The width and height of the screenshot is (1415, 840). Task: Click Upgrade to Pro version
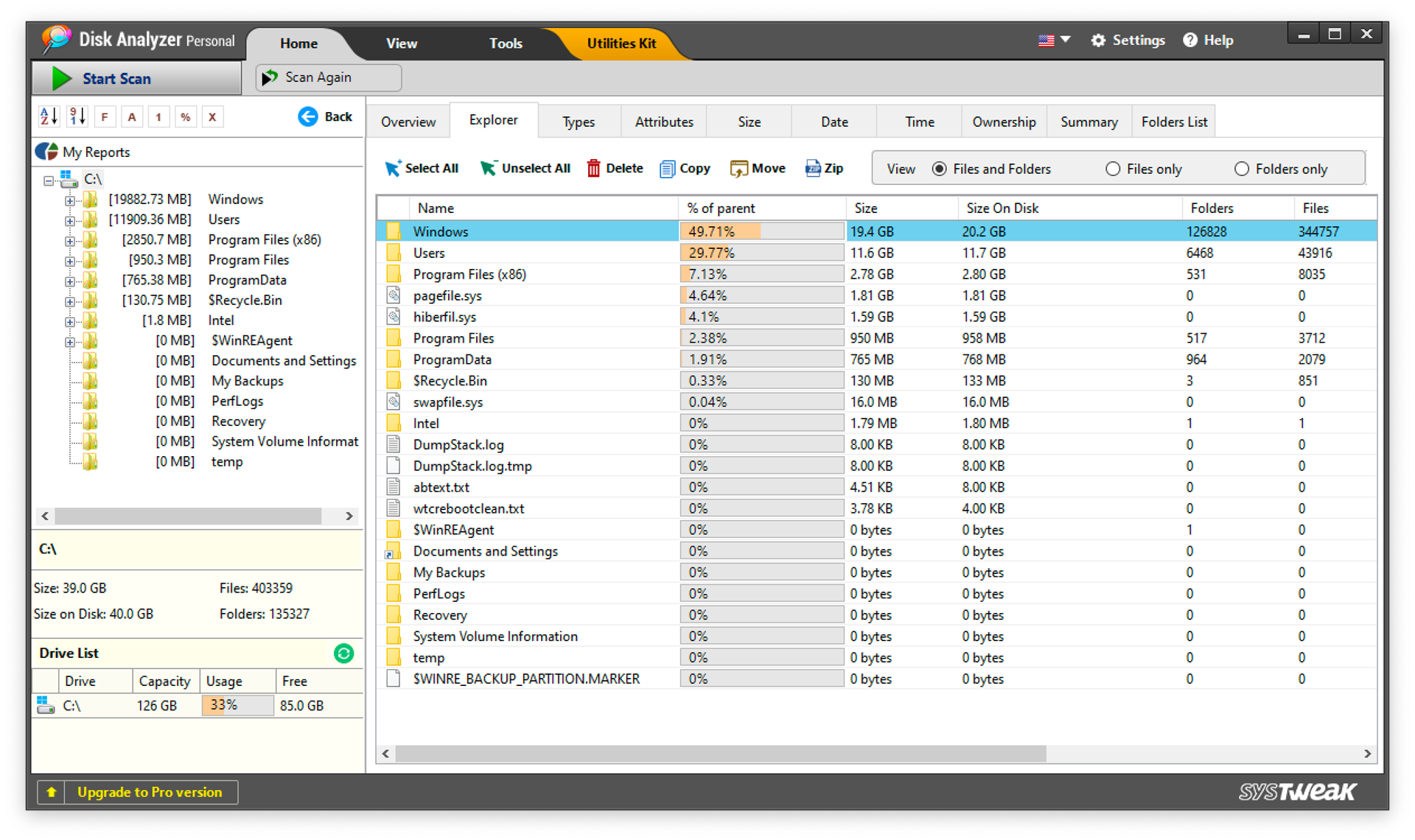pyautogui.click(x=138, y=792)
